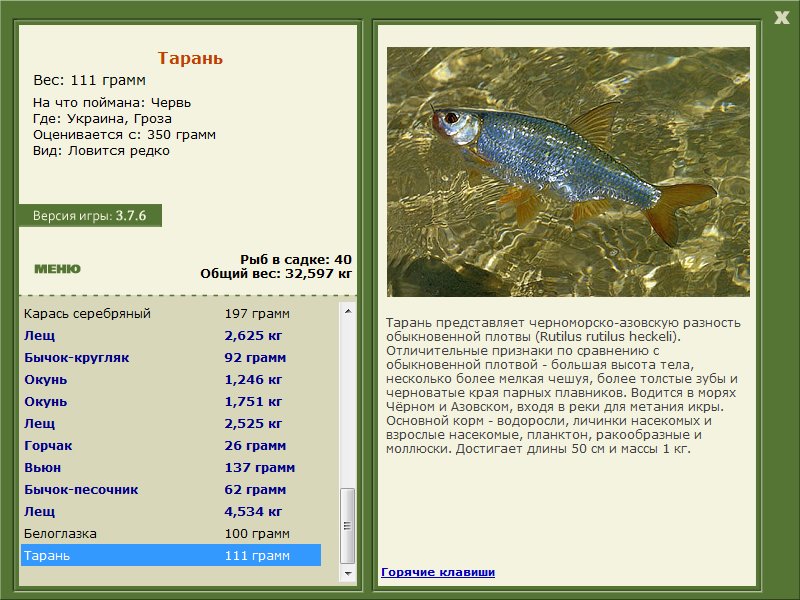Image resolution: width=800 pixels, height=600 pixels.
Task: Click the fish list scrollbar thumb
Action: pyautogui.click(x=348, y=526)
